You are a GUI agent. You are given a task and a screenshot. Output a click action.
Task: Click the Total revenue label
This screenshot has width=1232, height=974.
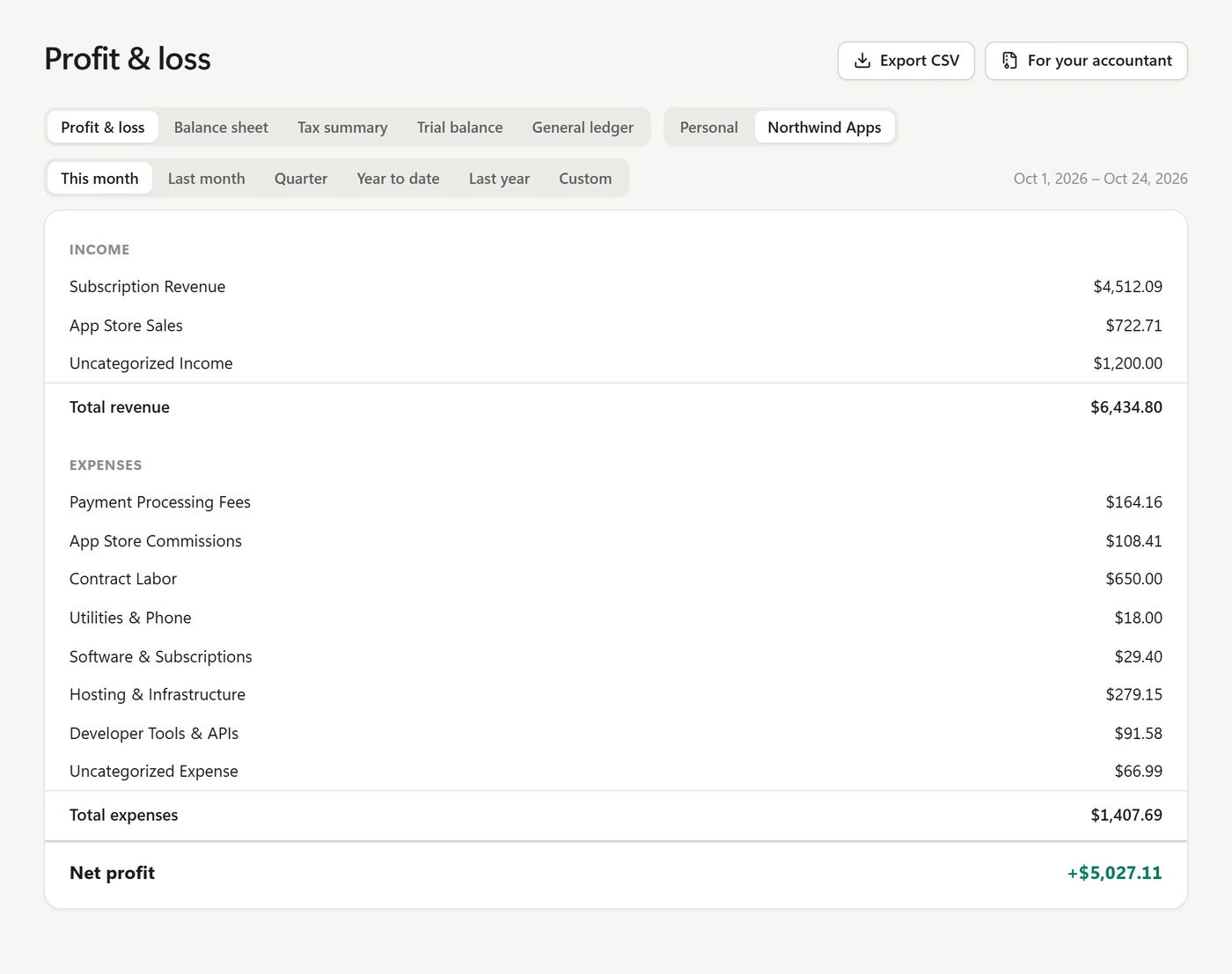click(120, 407)
